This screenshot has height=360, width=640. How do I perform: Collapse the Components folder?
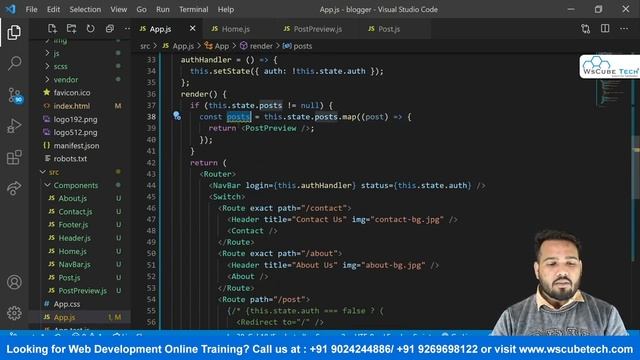pos(76,185)
